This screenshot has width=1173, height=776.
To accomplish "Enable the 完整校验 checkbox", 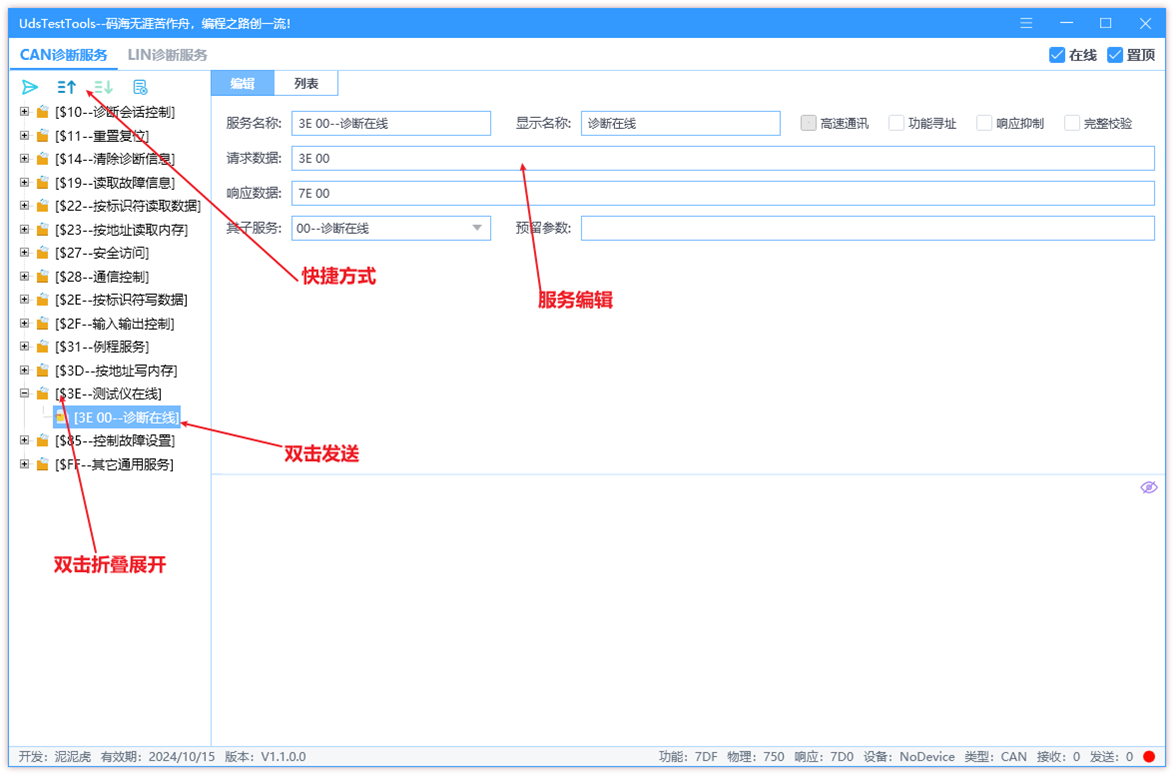I will 1072,123.
